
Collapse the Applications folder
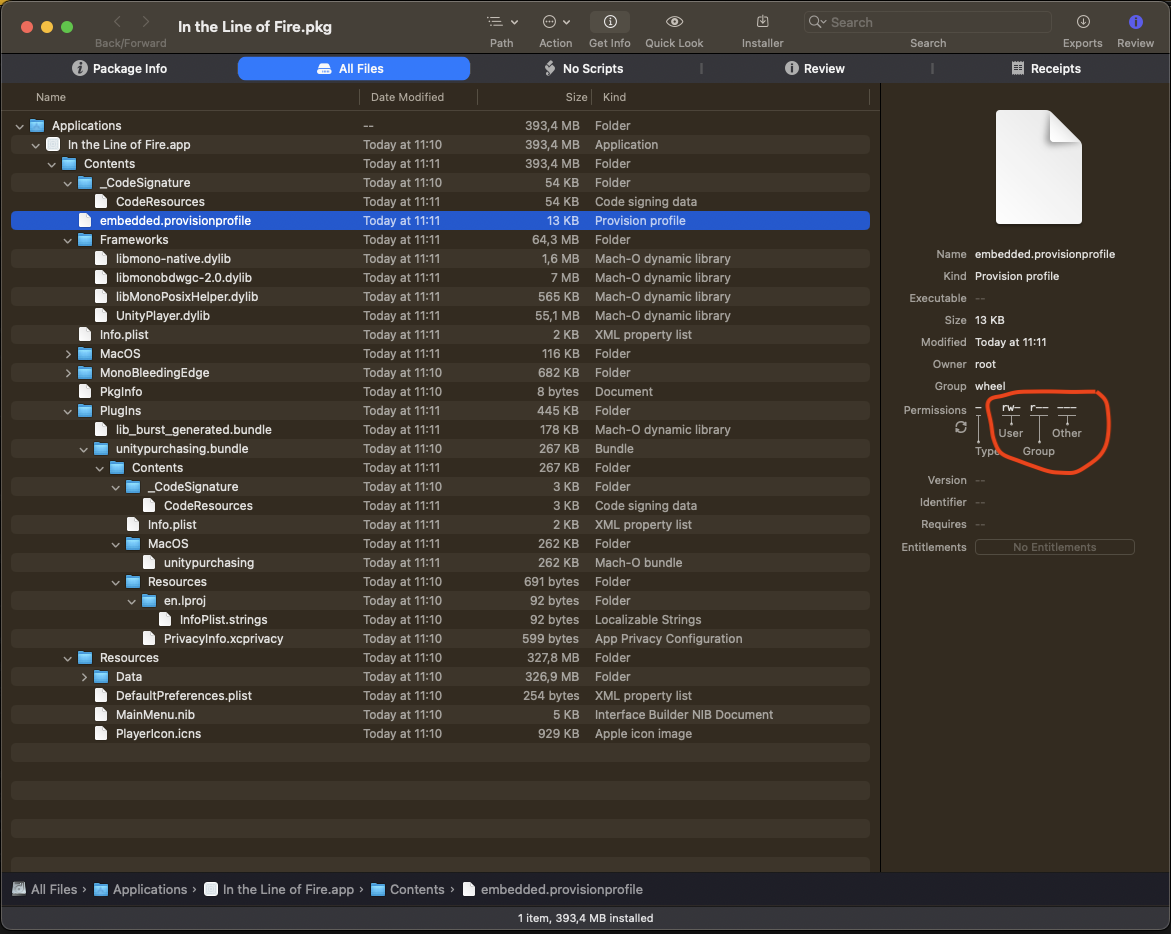(x=20, y=126)
